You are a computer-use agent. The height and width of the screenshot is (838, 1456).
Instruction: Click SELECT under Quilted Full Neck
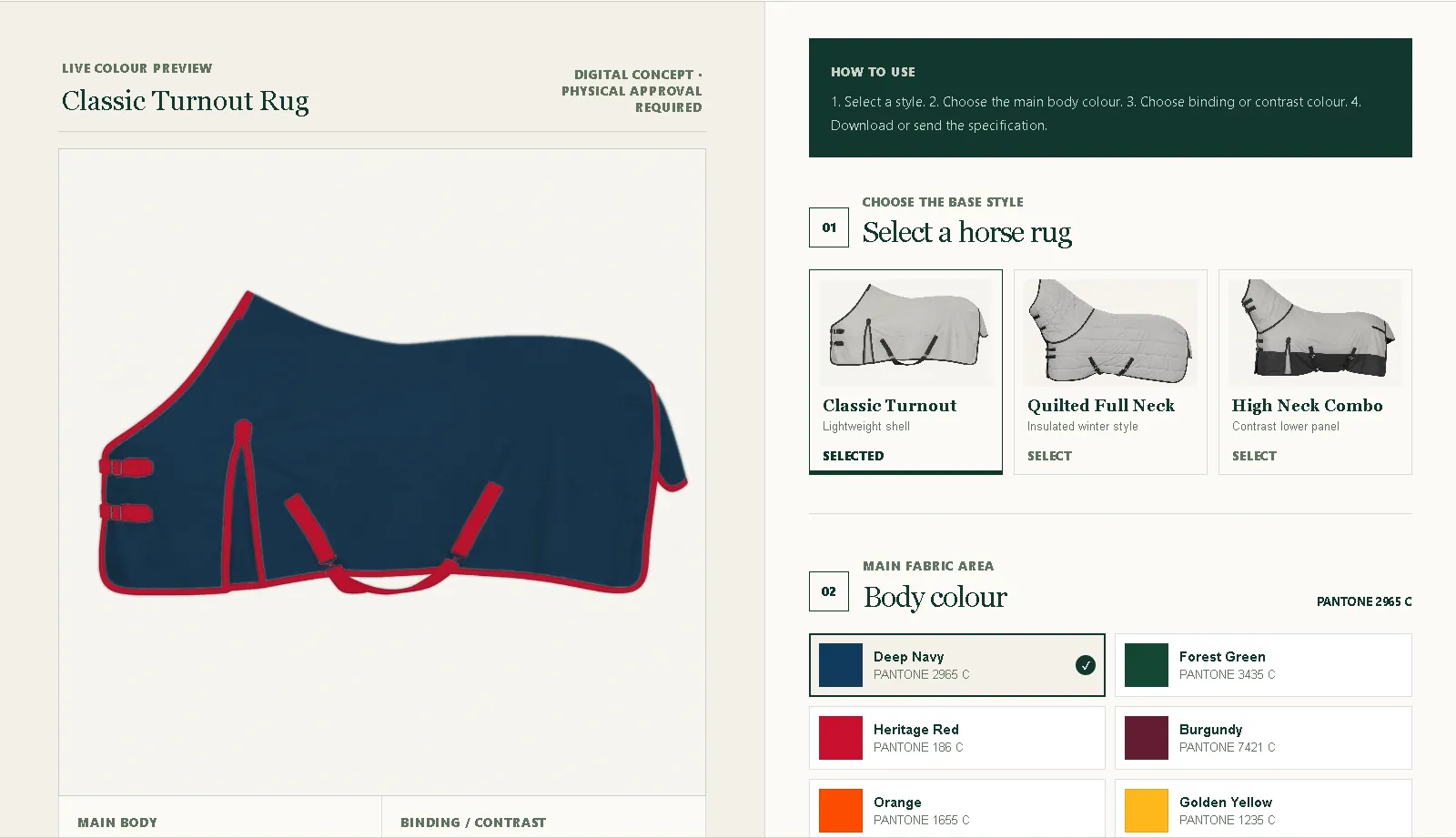[1049, 456]
